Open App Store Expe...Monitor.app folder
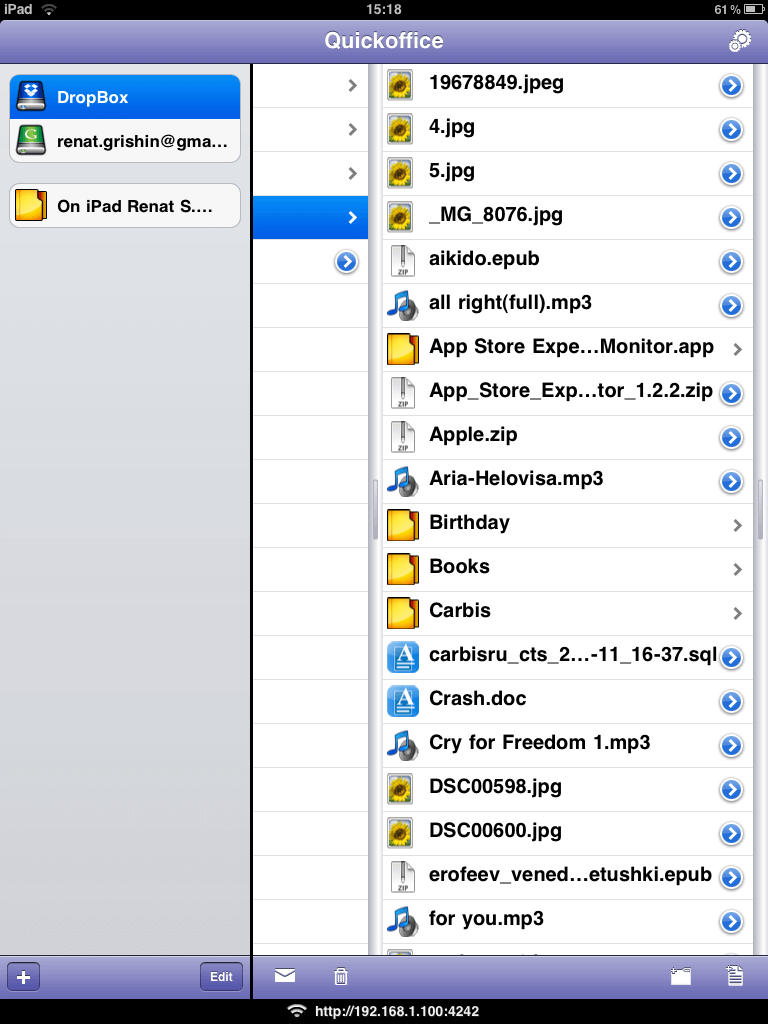The height and width of the screenshot is (1024, 768). (x=568, y=349)
